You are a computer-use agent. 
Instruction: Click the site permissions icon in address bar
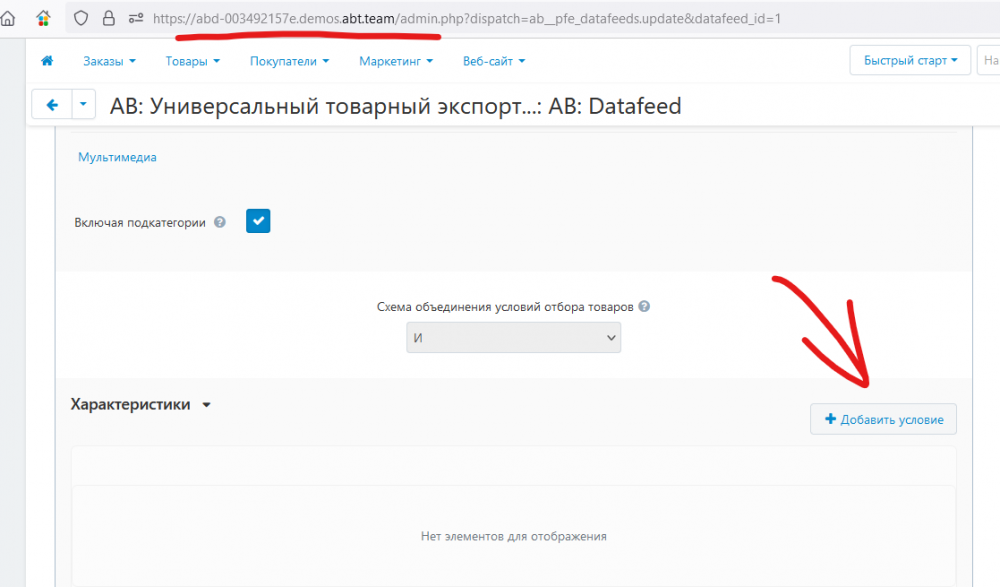(135, 18)
